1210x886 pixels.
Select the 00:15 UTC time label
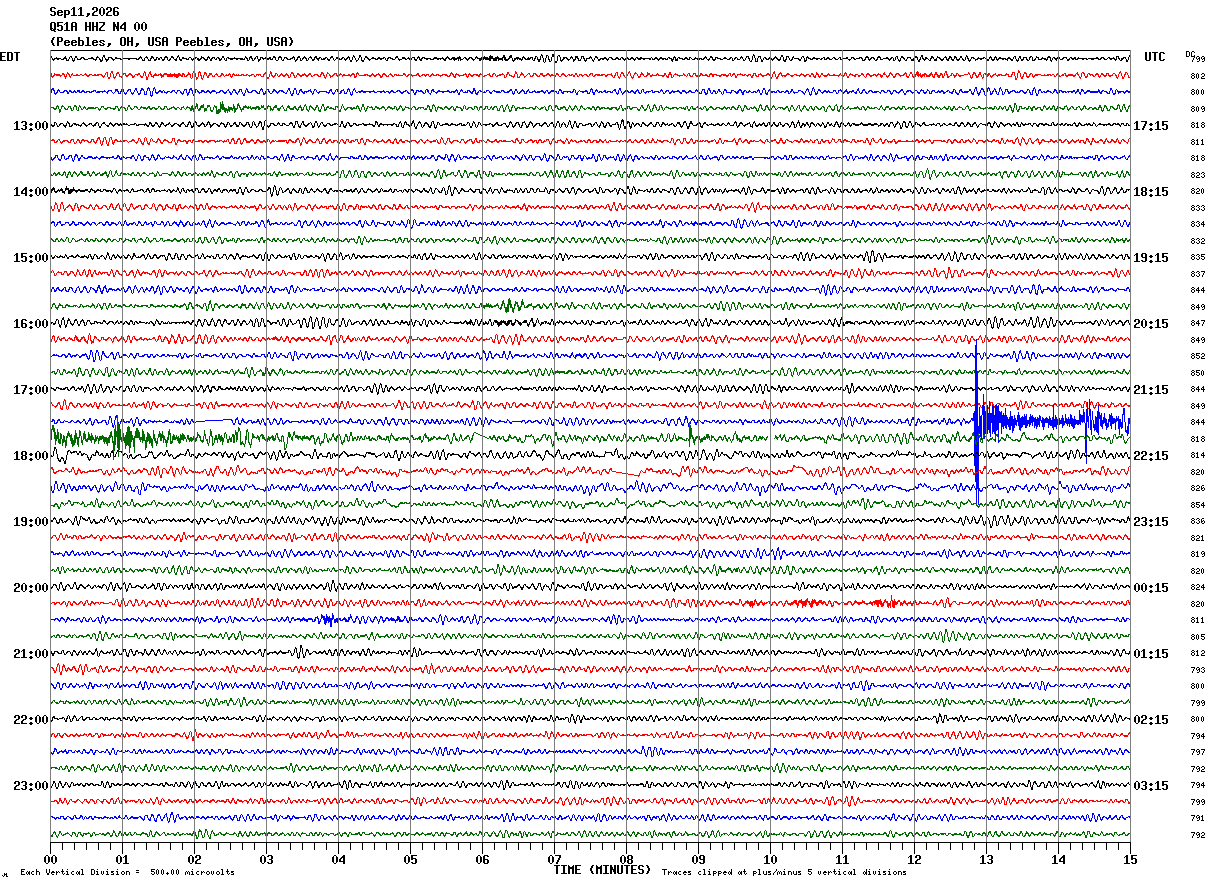pos(1151,588)
